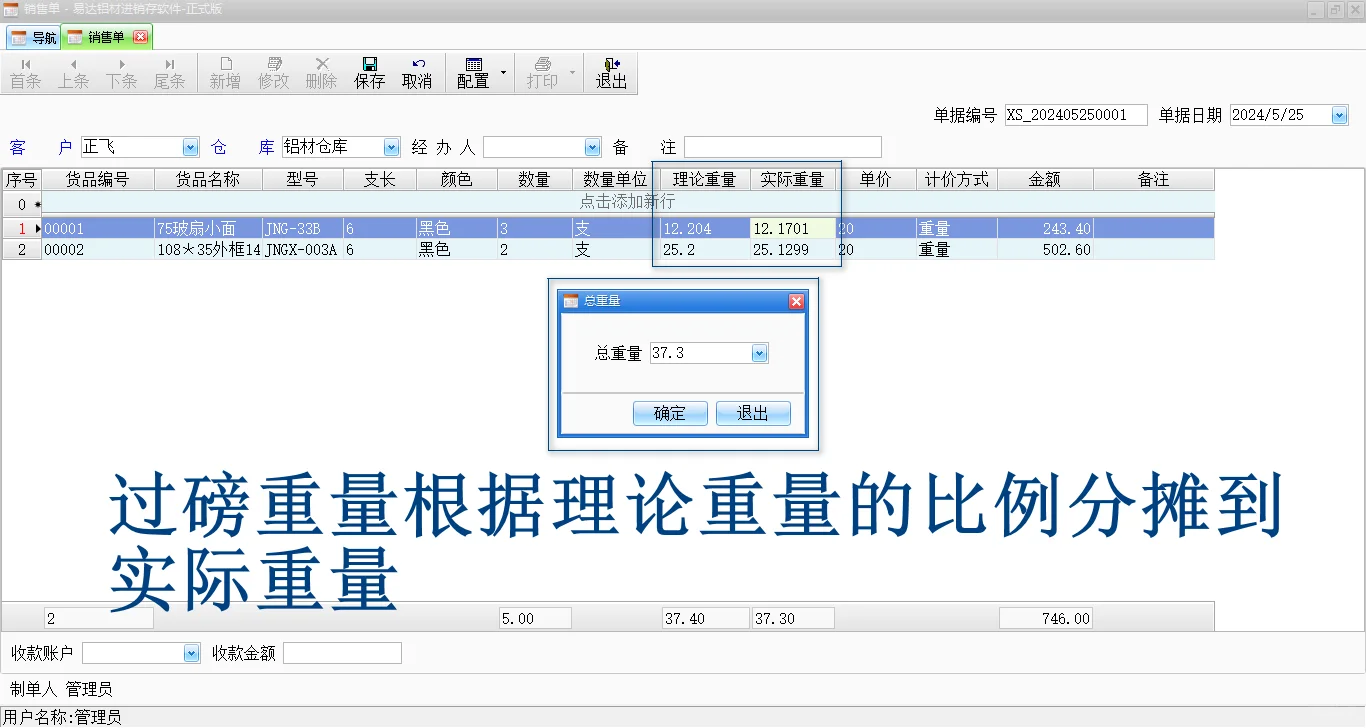The width and height of the screenshot is (1366, 728).
Task: Click the 尾条 last record icon
Action: pos(169,72)
